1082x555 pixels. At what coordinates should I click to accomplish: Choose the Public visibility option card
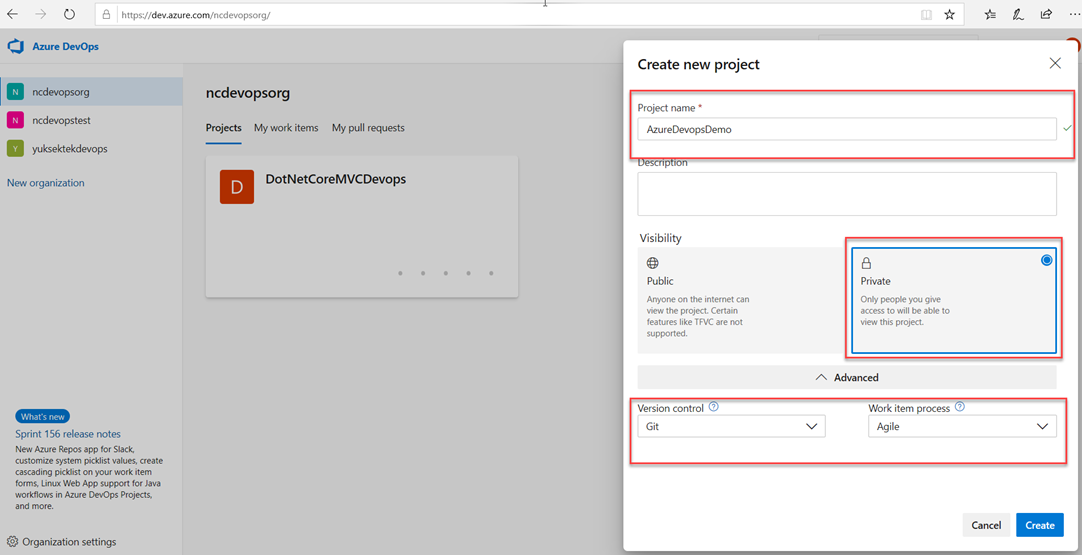pos(742,301)
